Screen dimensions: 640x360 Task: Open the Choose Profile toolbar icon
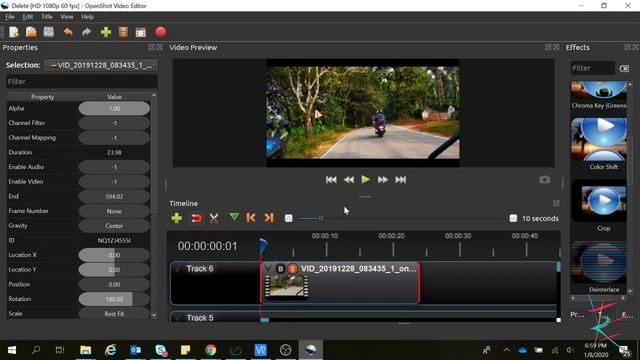pyautogui.click(x=123, y=32)
